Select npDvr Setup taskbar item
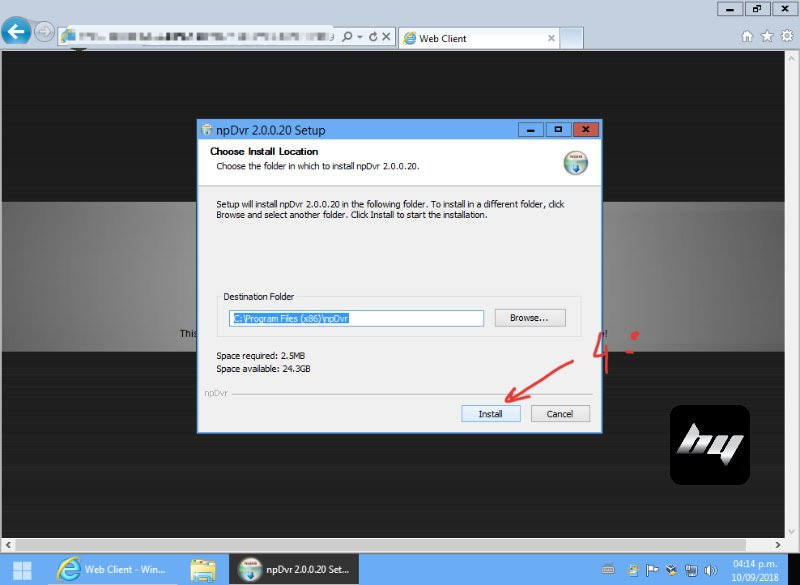 [295, 569]
